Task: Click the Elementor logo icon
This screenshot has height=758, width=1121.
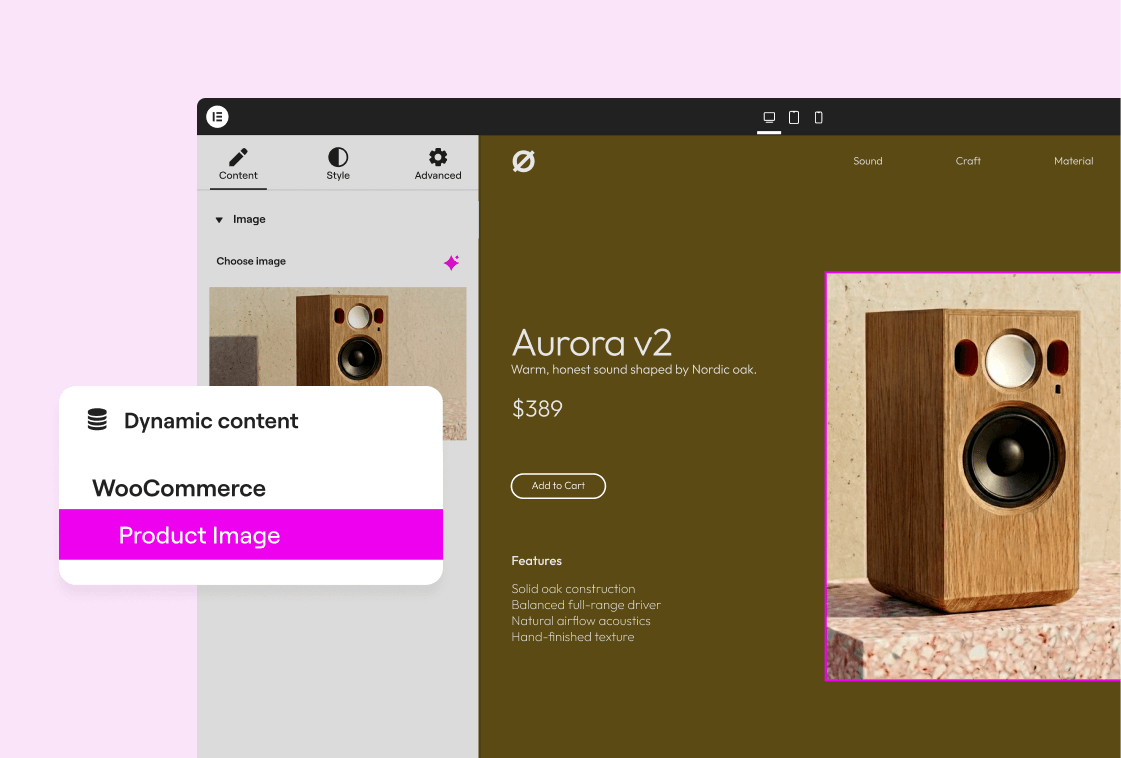Action: (217, 117)
